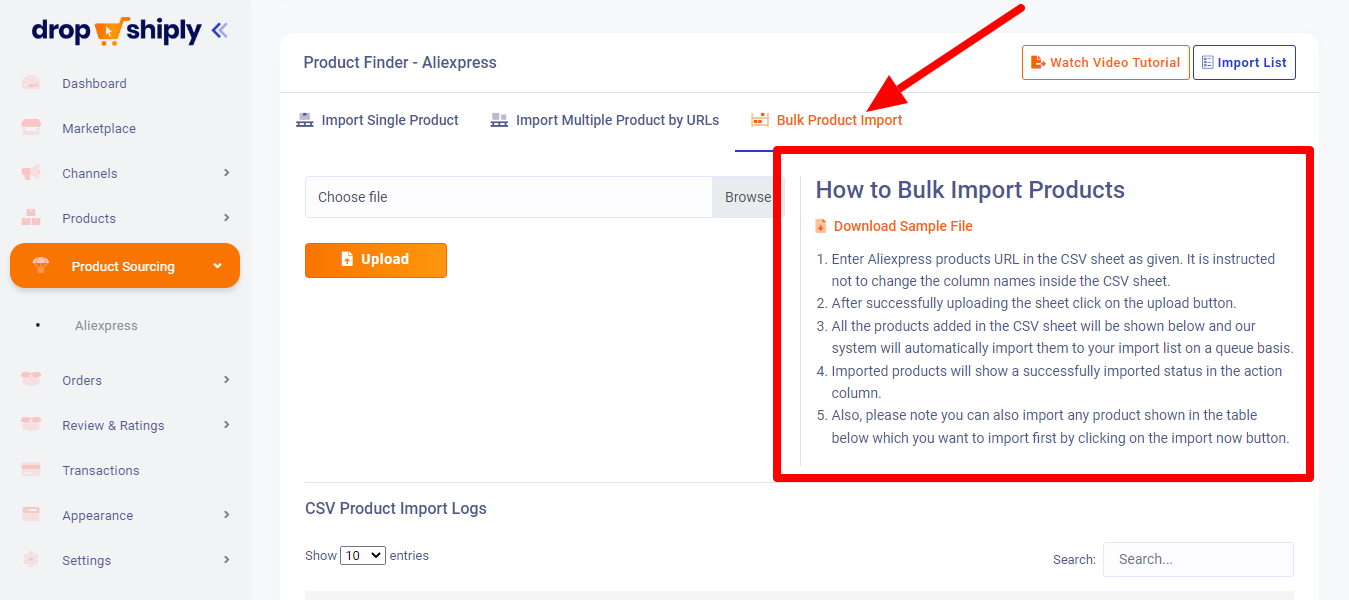Image resolution: width=1349 pixels, height=600 pixels.
Task: Click the Settings gear icon
Action: pyautogui.click(x=31, y=560)
